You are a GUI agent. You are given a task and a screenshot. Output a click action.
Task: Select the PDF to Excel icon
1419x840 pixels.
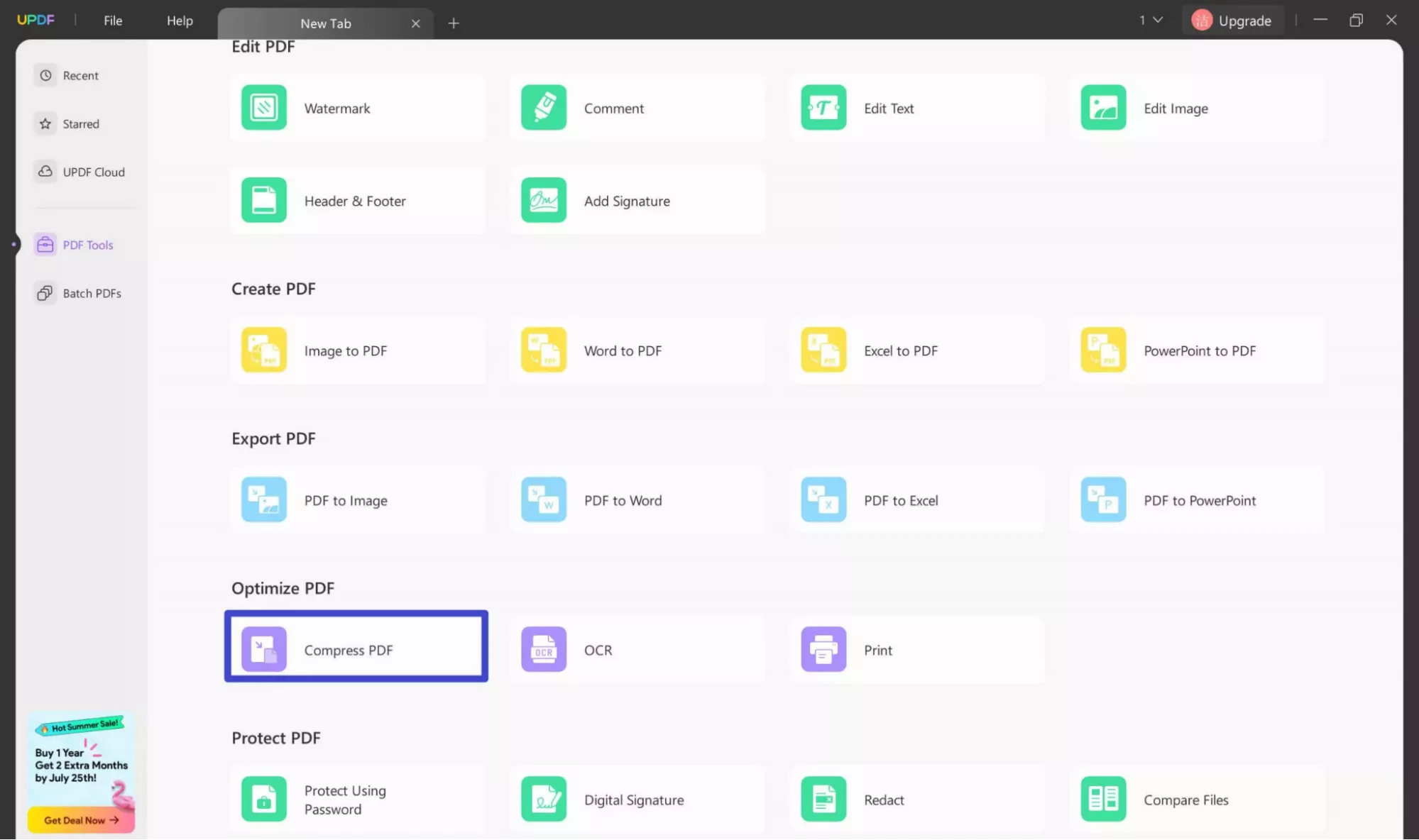(x=823, y=499)
